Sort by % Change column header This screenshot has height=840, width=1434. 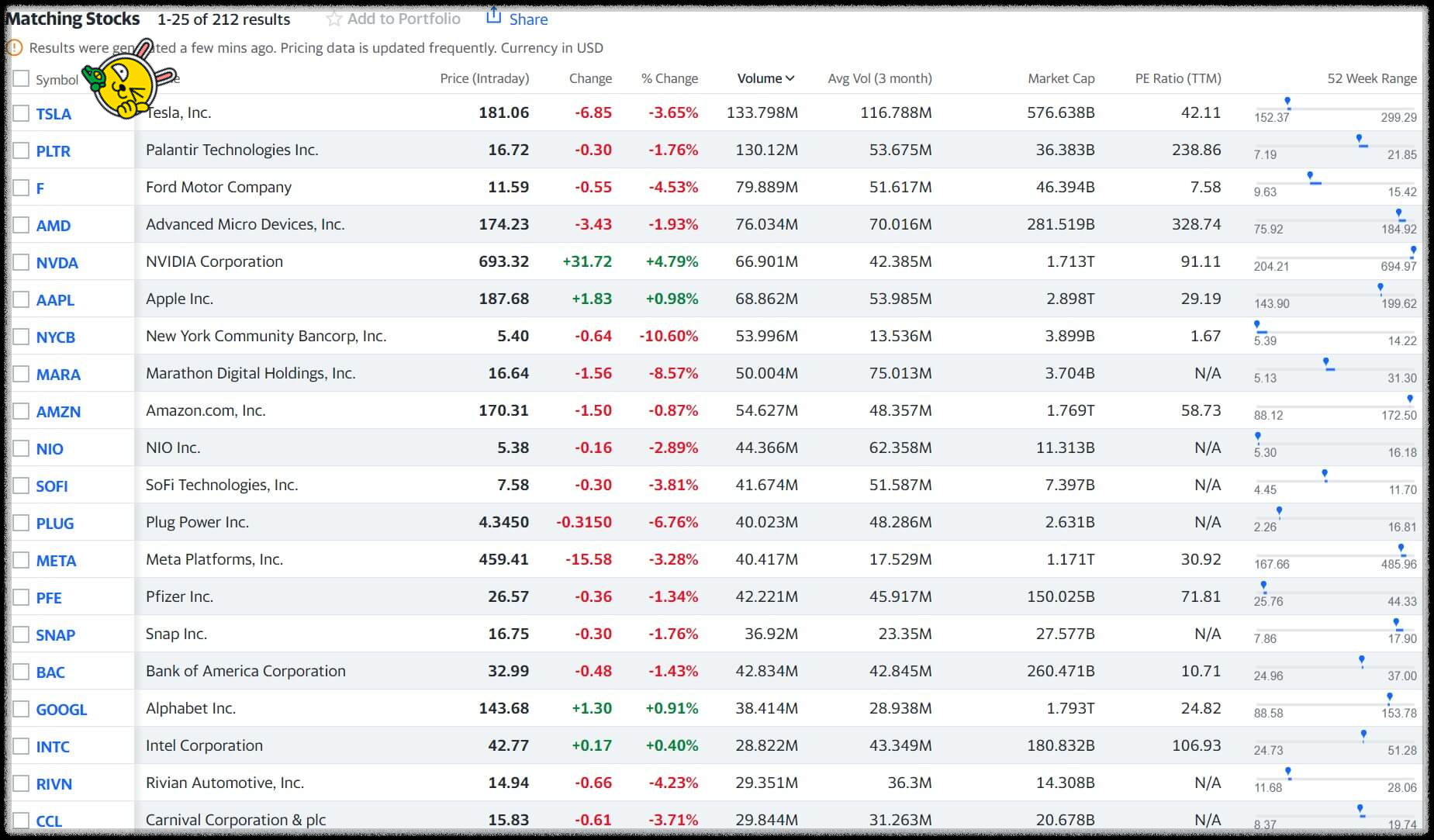[669, 78]
